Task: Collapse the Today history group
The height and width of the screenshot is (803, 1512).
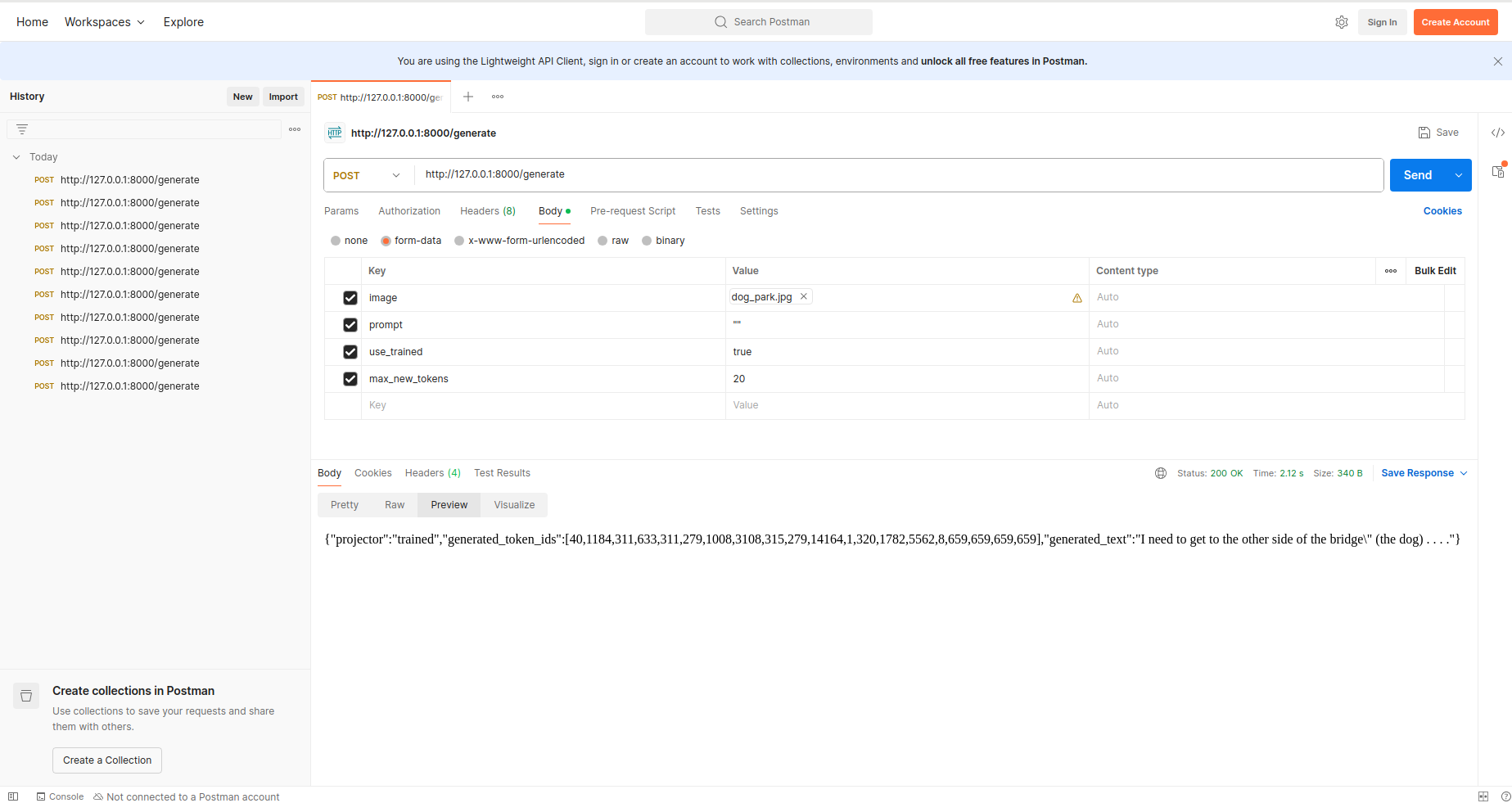Action: pyautogui.click(x=16, y=157)
